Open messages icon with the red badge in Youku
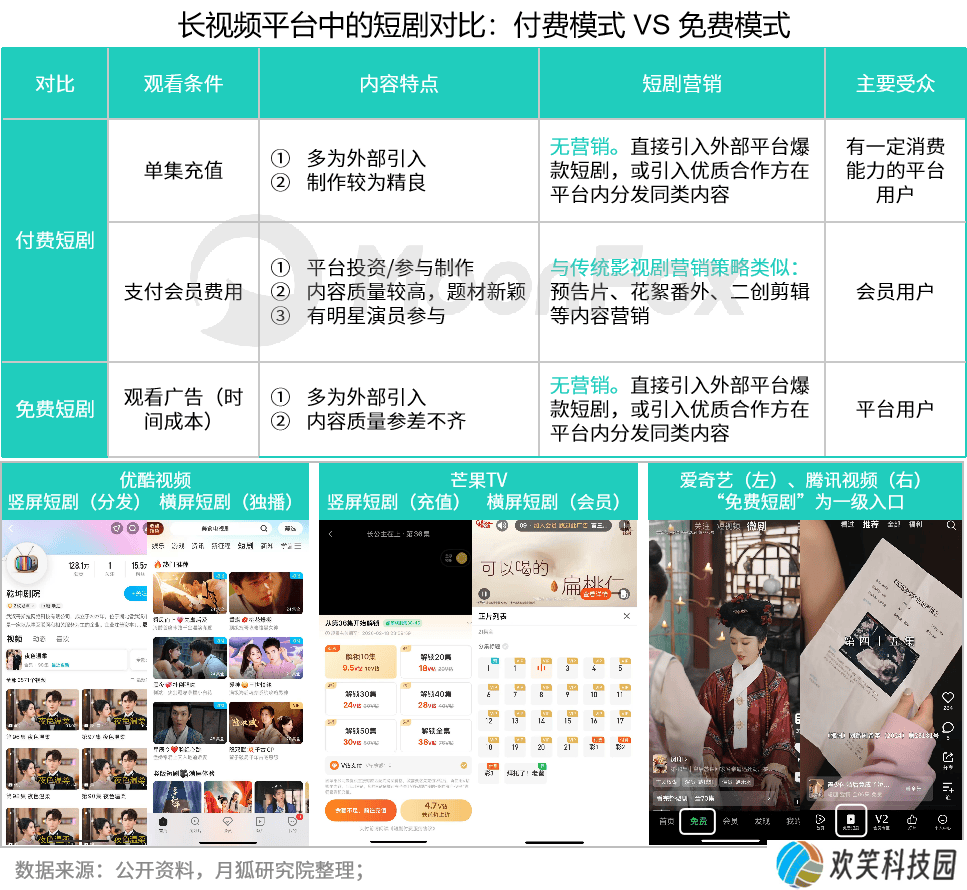Image resolution: width=967 pixels, height=890 pixels. 293,821
